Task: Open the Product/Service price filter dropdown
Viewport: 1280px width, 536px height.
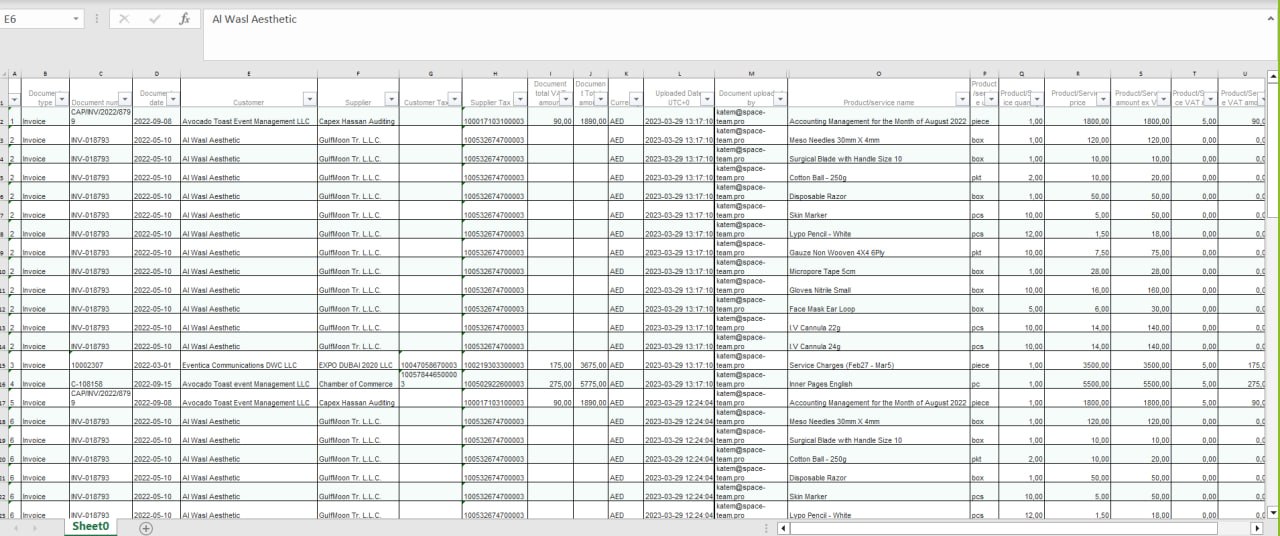Action: 1102,99
